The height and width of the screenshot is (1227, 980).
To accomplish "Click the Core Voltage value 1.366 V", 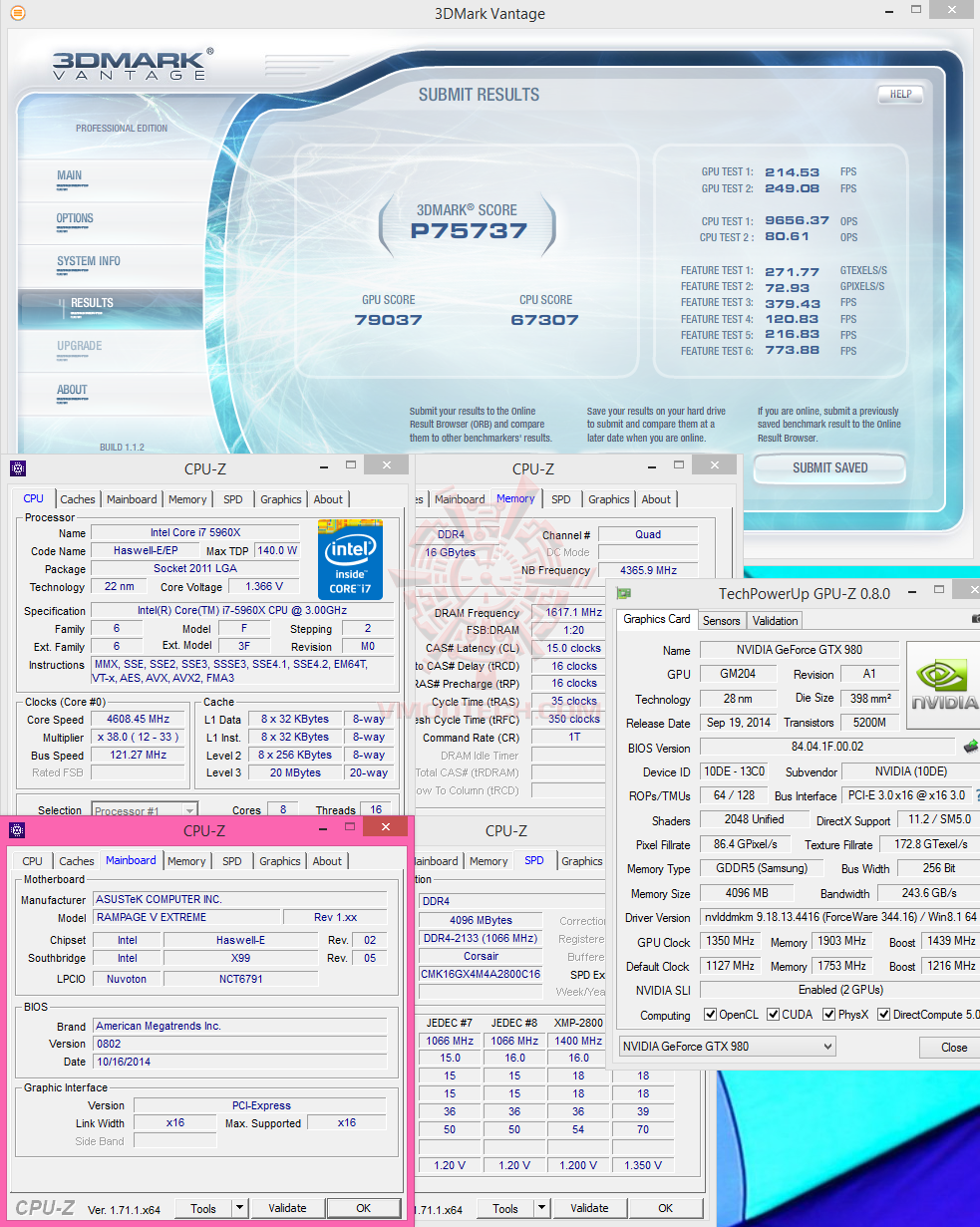I will (x=264, y=587).
